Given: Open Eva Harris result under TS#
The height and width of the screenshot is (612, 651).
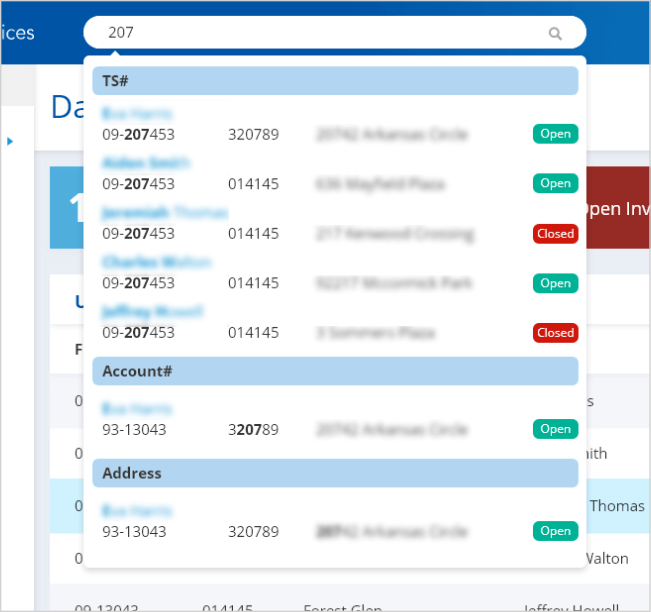Looking at the screenshot, I should point(137,114).
